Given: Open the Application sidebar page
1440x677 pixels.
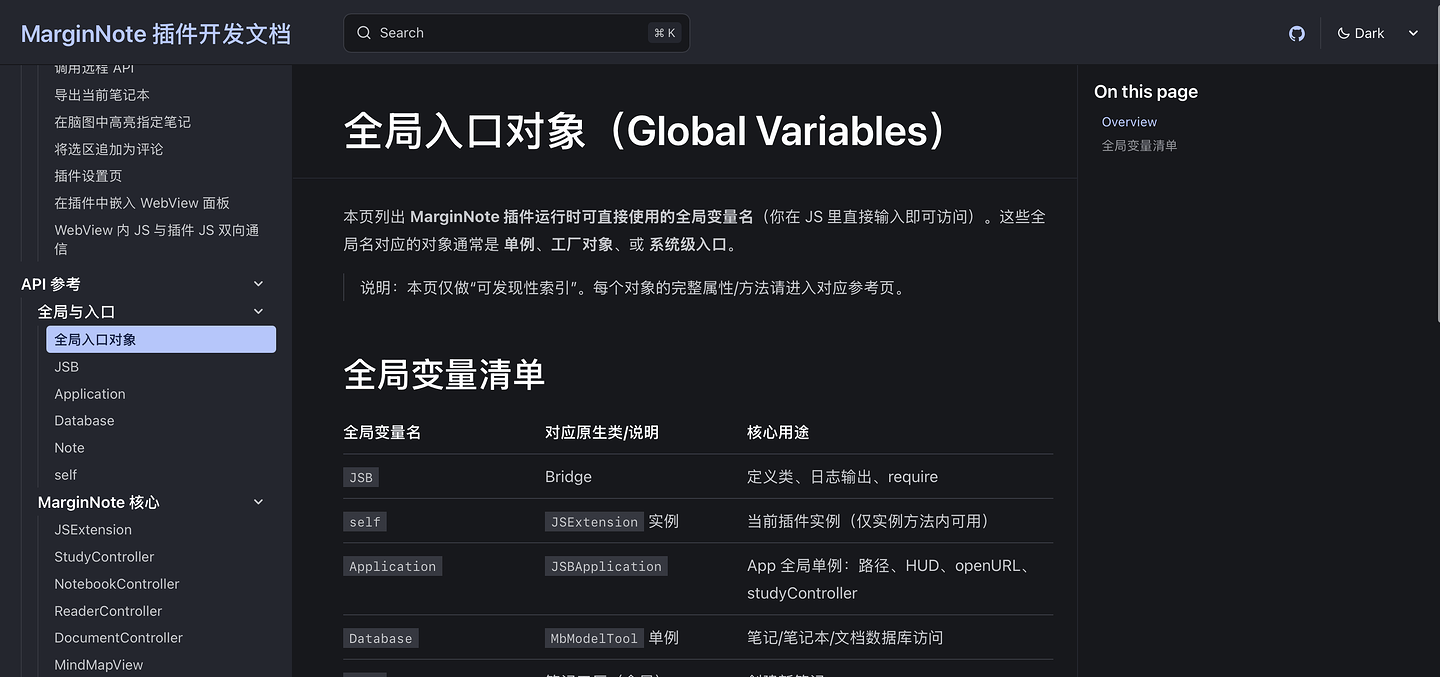Looking at the screenshot, I should (x=161, y=394).
